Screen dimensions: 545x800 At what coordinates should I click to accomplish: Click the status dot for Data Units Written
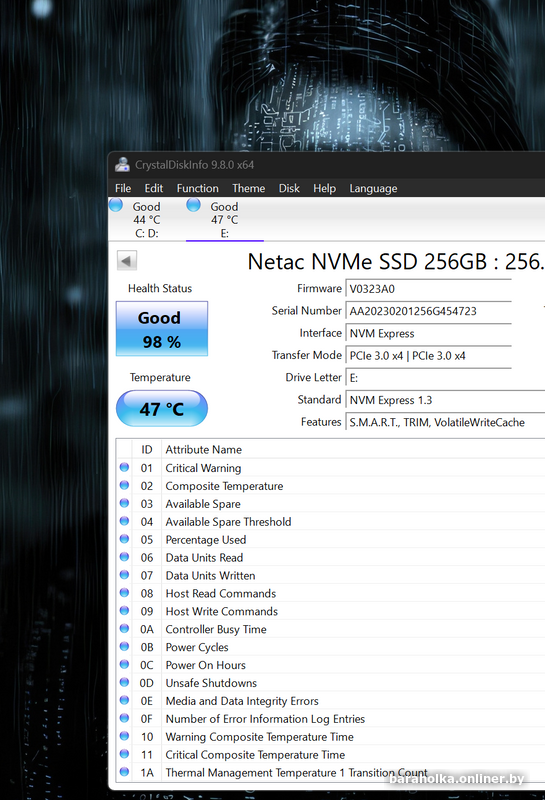click(x=124, y=574)
